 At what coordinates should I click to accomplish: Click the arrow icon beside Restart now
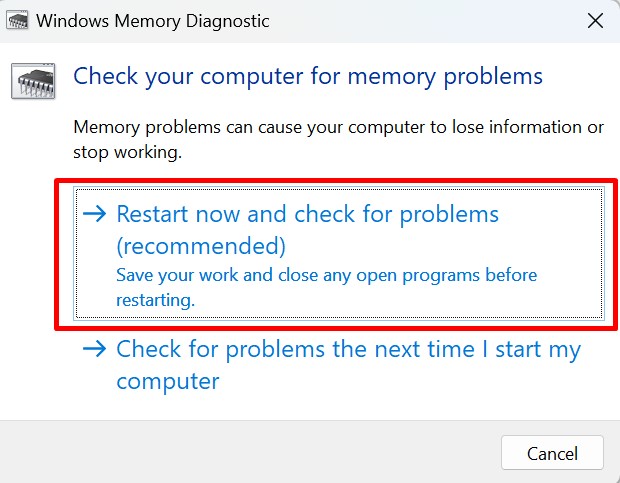point(95,214)
